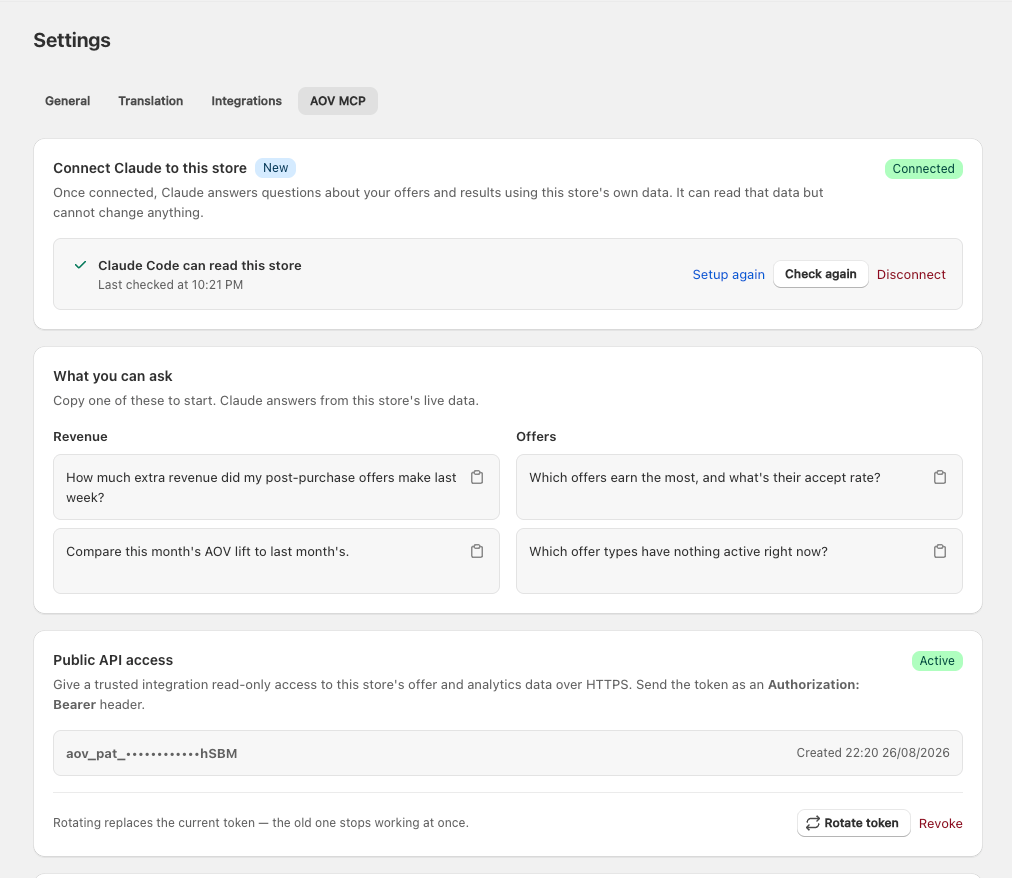
Task: Select 'Compare this month's AOV lift' prompt
Action: pos(276,561)
